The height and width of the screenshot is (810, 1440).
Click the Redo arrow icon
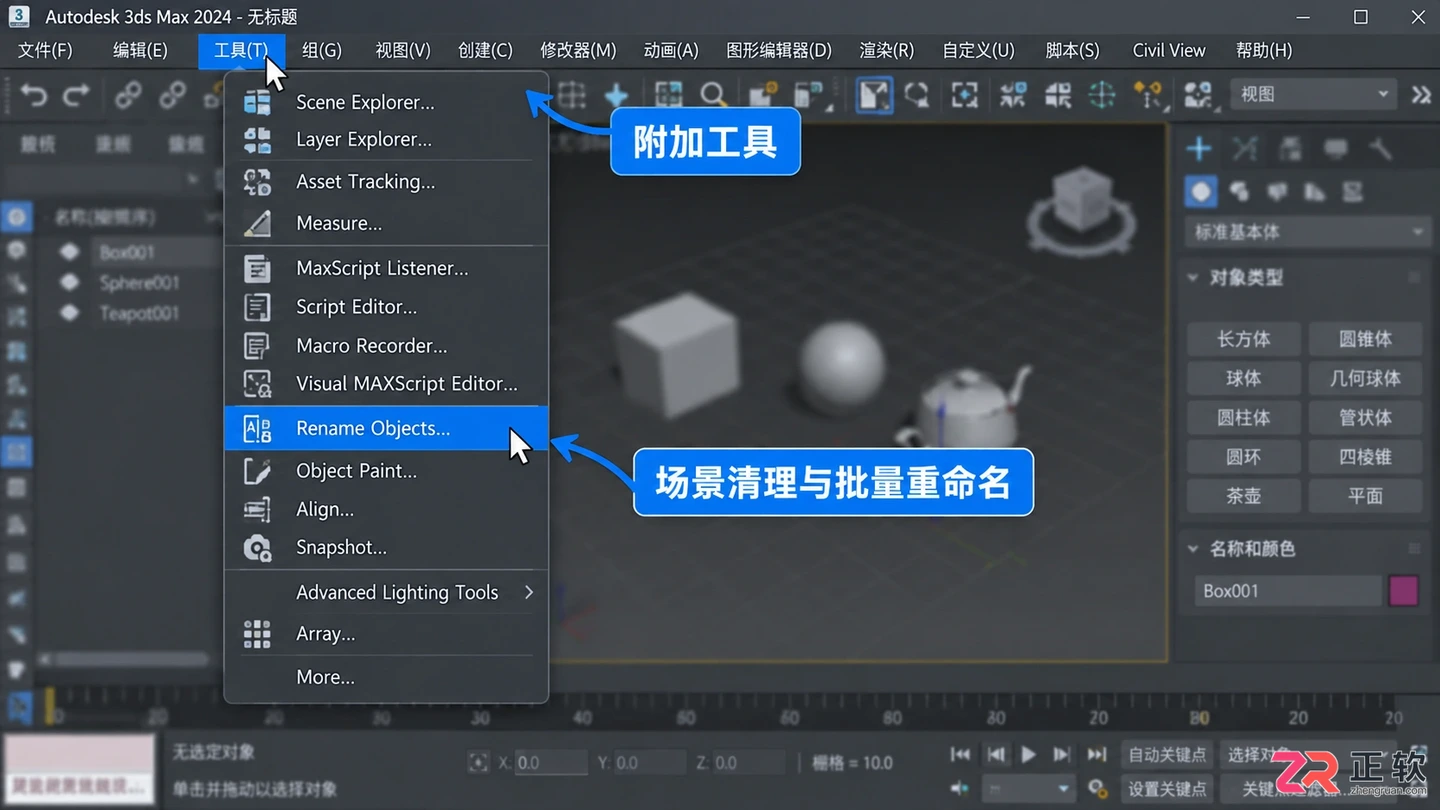pyautogui.click(x=77, y=95)
